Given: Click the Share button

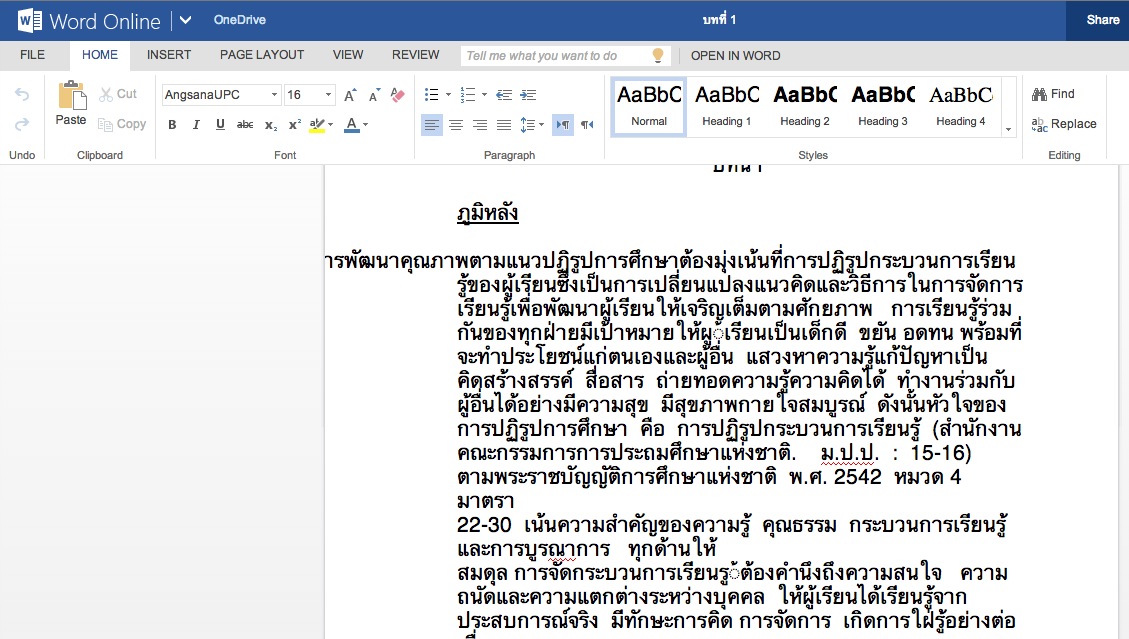Looking at the screenshot, I should pos(1103,20).
